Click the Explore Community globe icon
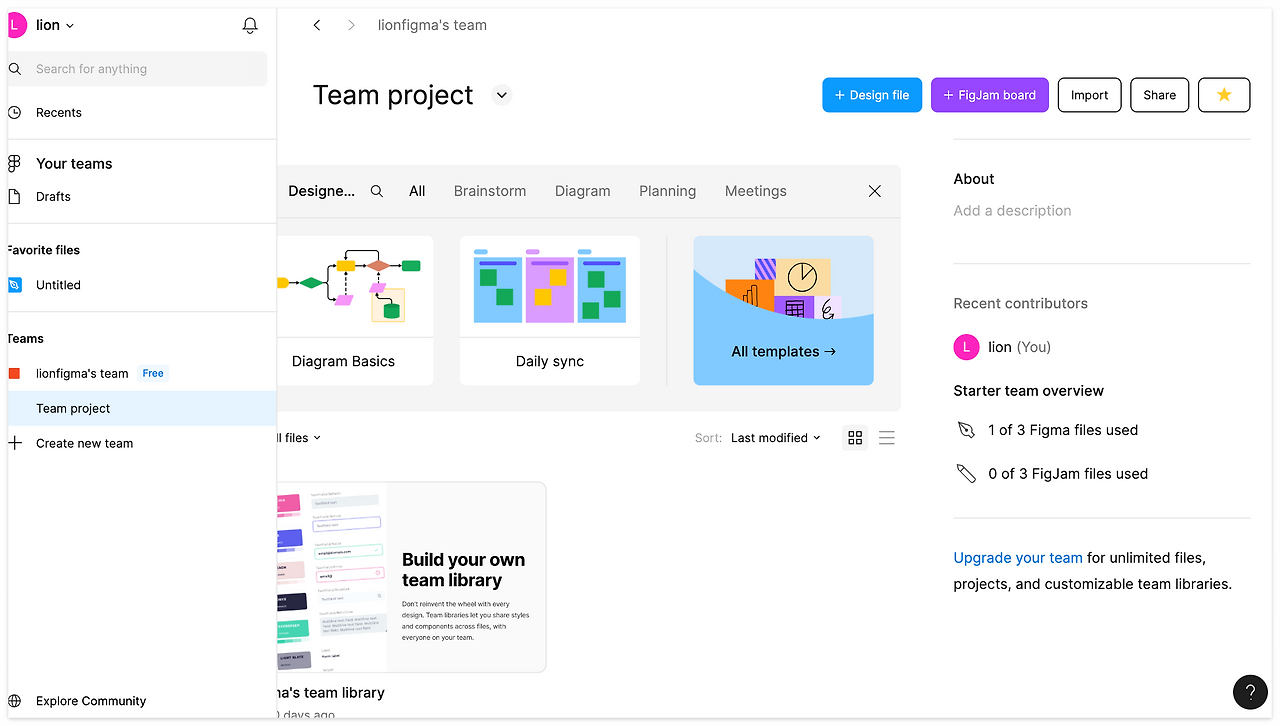The height and width of the screenshot is (726, 1280). click(x=15, y=702)
